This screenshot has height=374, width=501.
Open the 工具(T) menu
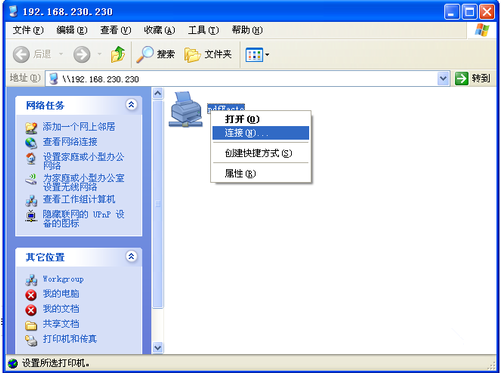[x=204, y=30]
